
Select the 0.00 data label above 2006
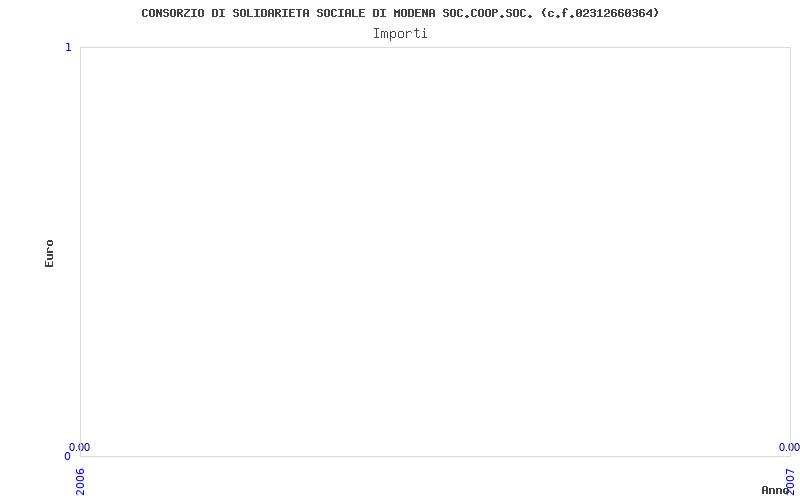(80, 447)
